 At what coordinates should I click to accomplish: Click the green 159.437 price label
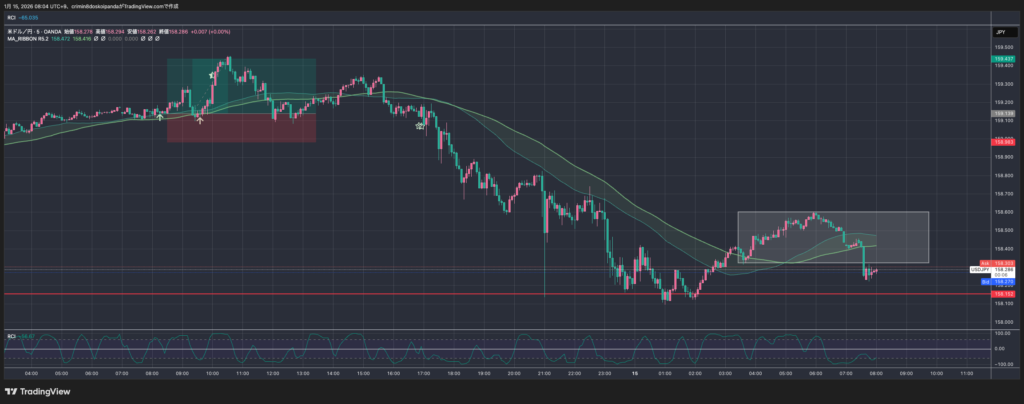(x=1001, y=59)
